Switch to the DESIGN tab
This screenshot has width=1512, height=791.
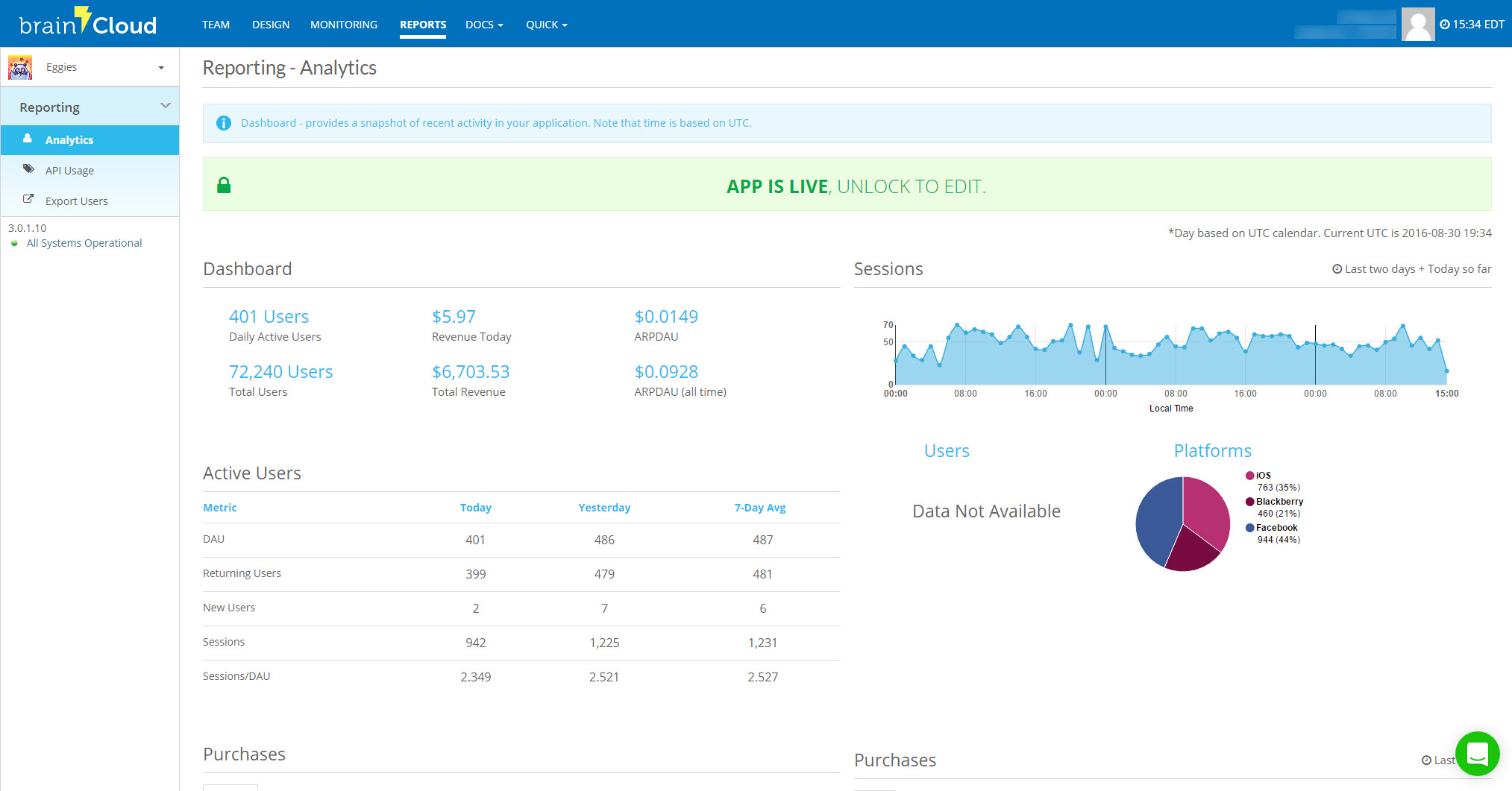click(x=270, y=24)
